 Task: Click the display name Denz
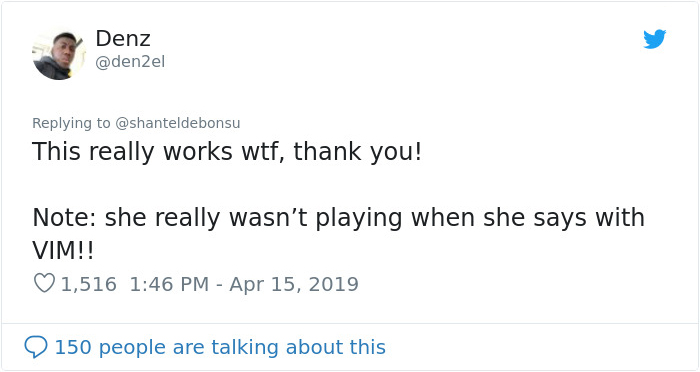click(x=123, y=38)
